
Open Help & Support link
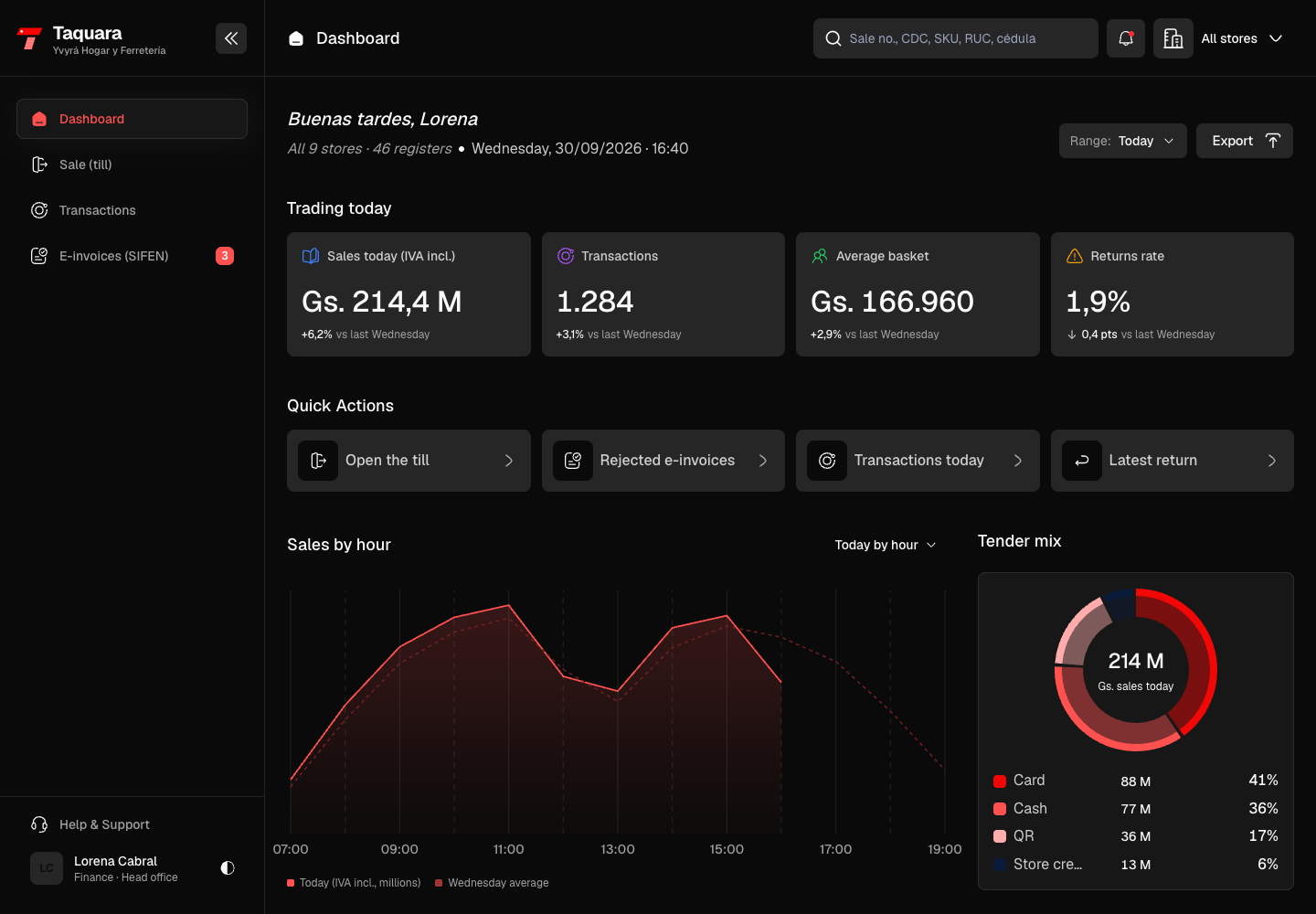pyautogui.click(x=104, y=824)
